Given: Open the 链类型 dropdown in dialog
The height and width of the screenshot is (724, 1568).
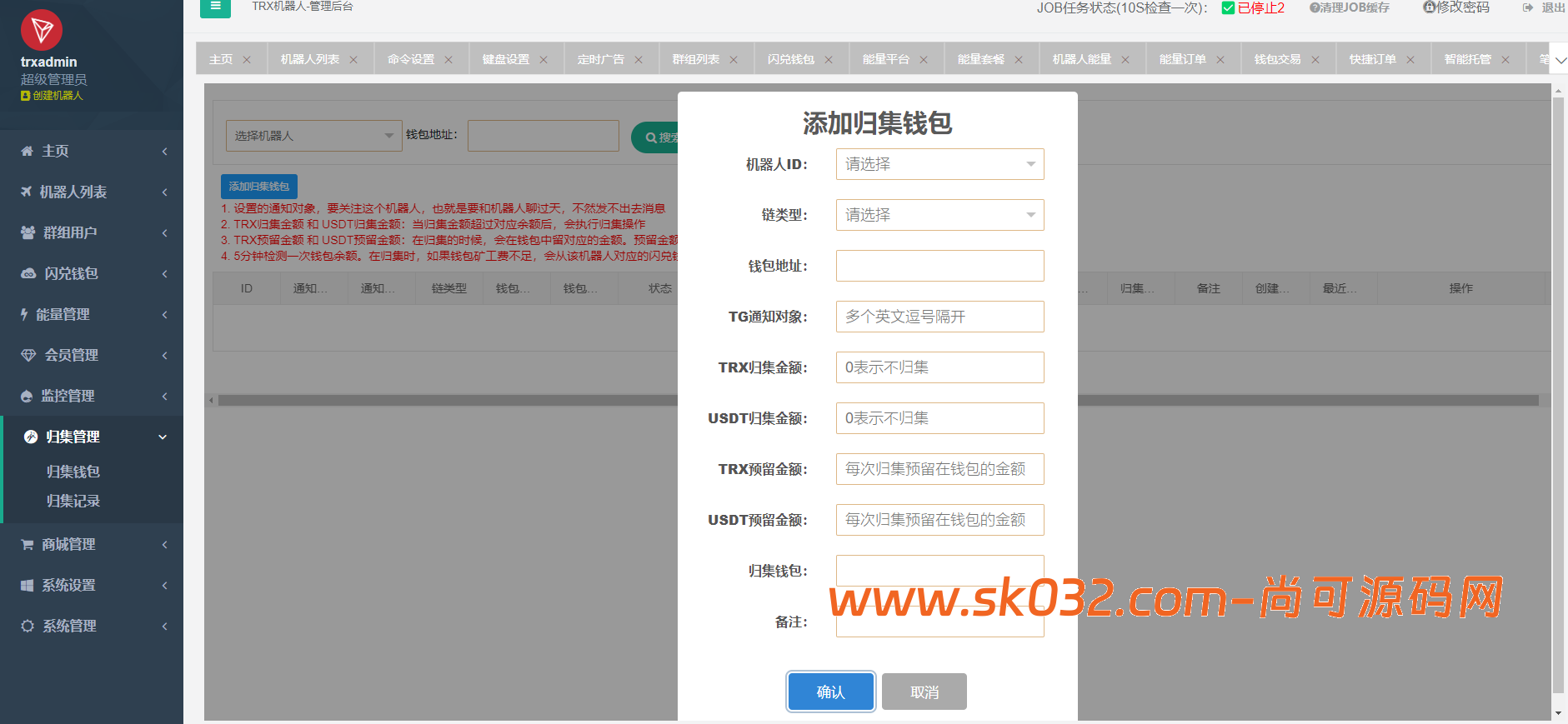Looking at the screenshot, I should point(940,215).
